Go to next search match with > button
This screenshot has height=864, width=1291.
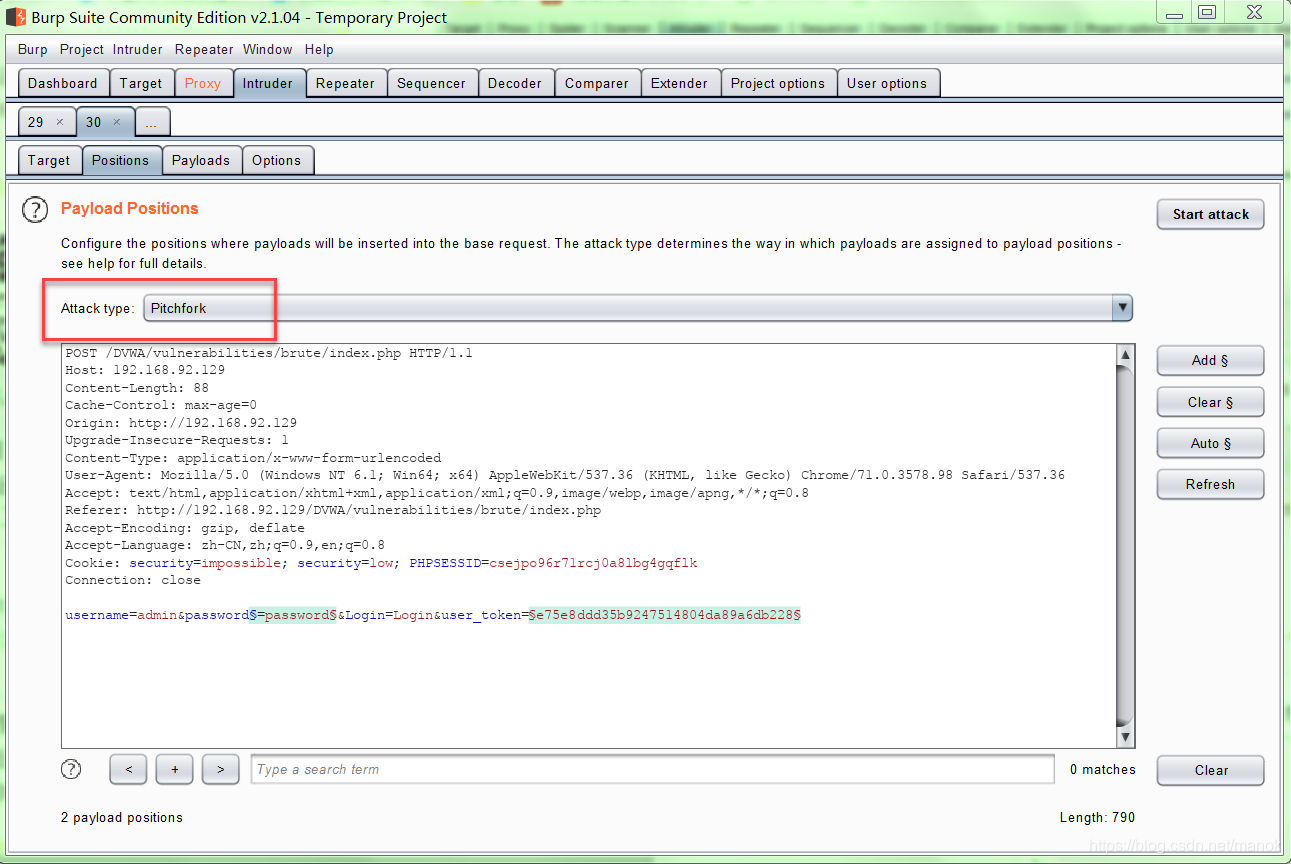(x=220, y=769)
